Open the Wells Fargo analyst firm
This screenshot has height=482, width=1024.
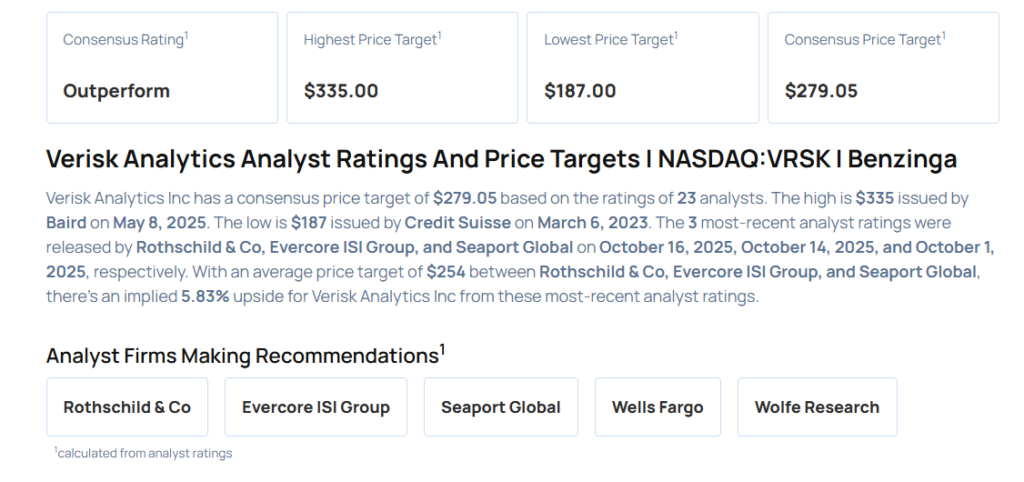pyautogui.click(x=657, y=407)
